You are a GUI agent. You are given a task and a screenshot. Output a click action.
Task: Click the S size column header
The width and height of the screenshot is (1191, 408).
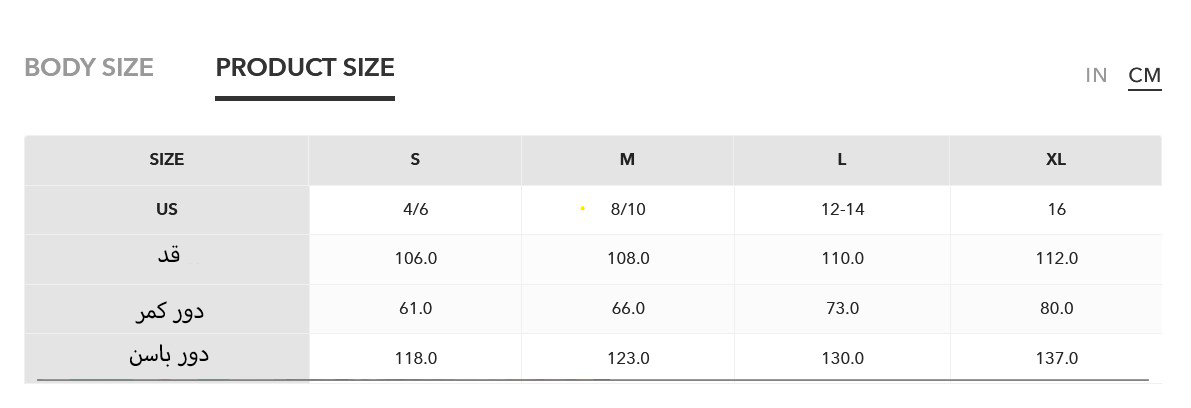(415, 160)
